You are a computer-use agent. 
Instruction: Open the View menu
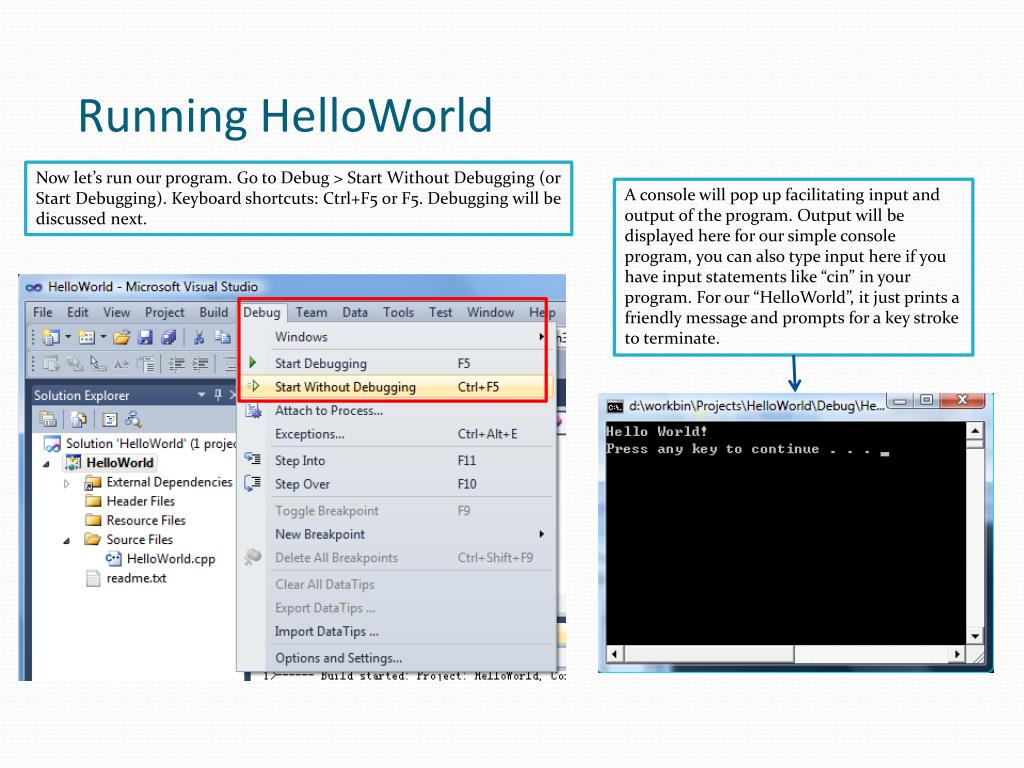click(x=116, y=312)
